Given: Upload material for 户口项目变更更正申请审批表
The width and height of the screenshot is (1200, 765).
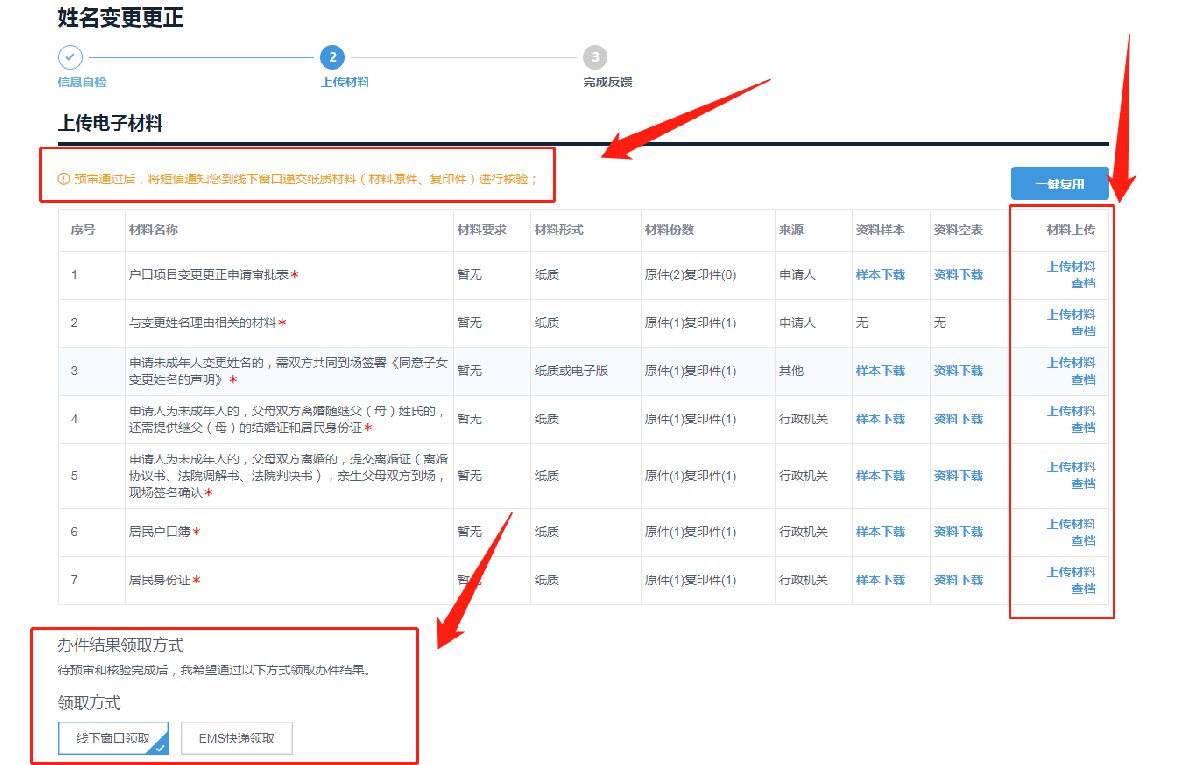Looking at the screenshot, I should click(x=1070, y=267).
